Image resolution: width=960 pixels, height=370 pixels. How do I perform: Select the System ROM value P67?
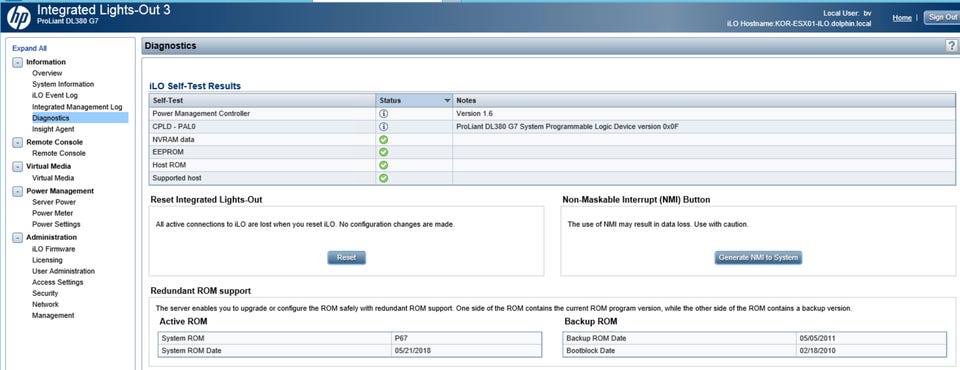click(402, 338)
